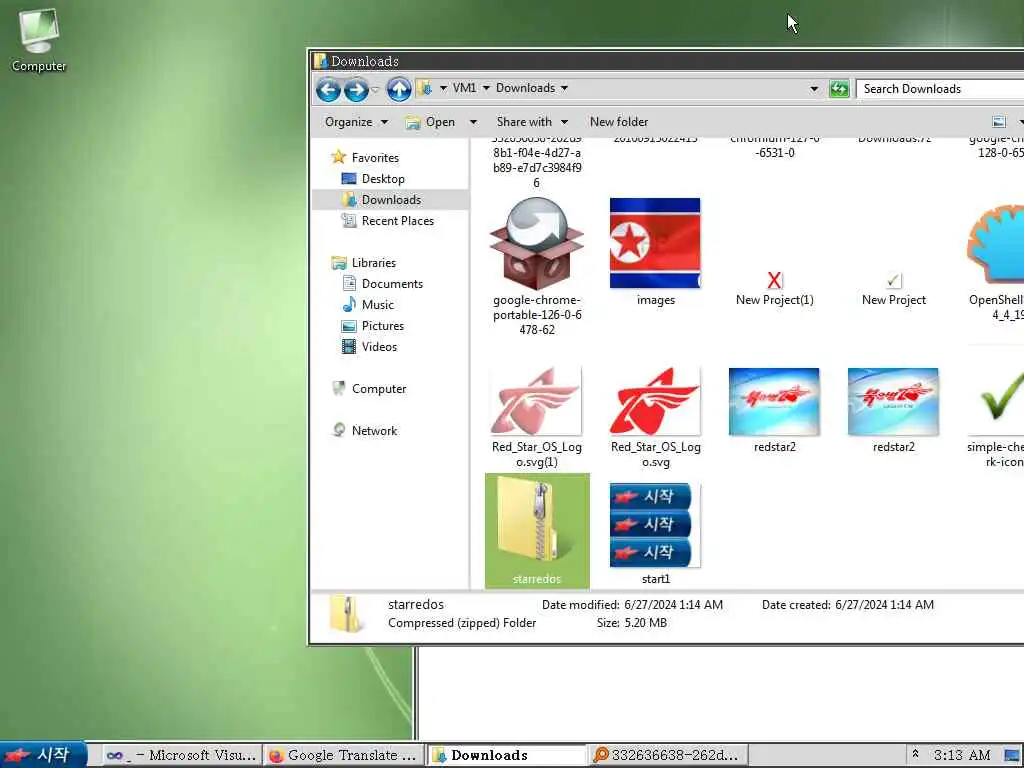
Task: Expand the Downloads path dropdown
Action: 564,88
